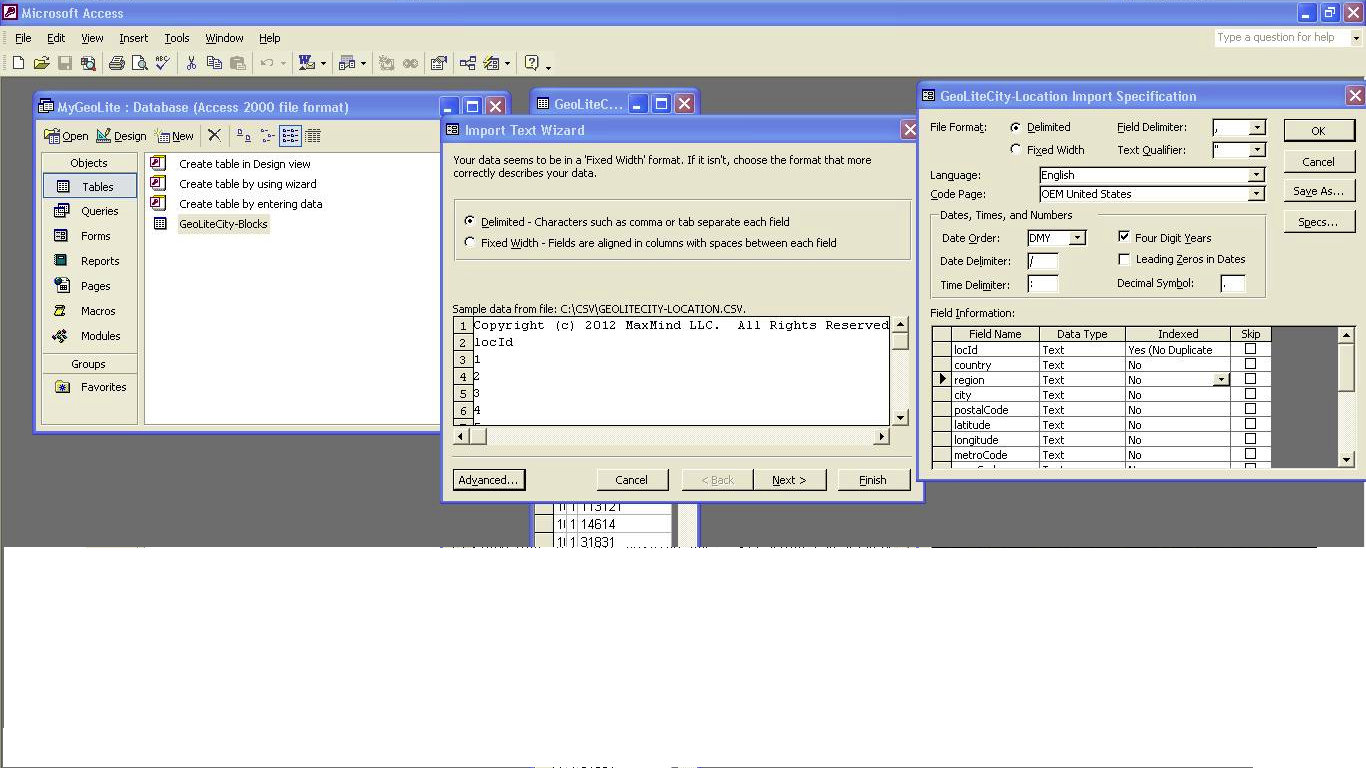Toggle Four Digit Years checkbox
Viewport: 1366px width, 768px height.
[x=1124, y=237]
